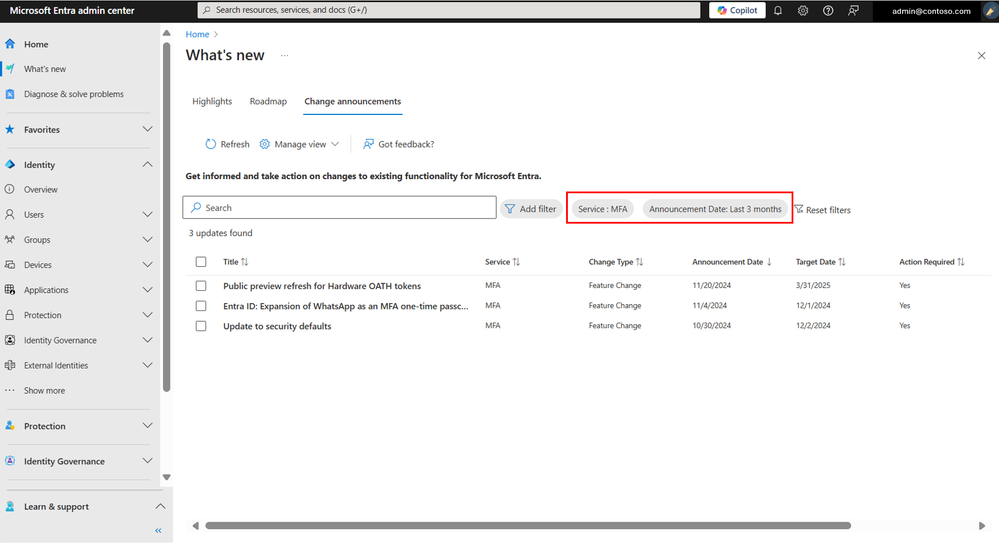Click the Identity Governance icon under Identity
The width and height of the screenshot is (999, 553).
tap(10, 340)
